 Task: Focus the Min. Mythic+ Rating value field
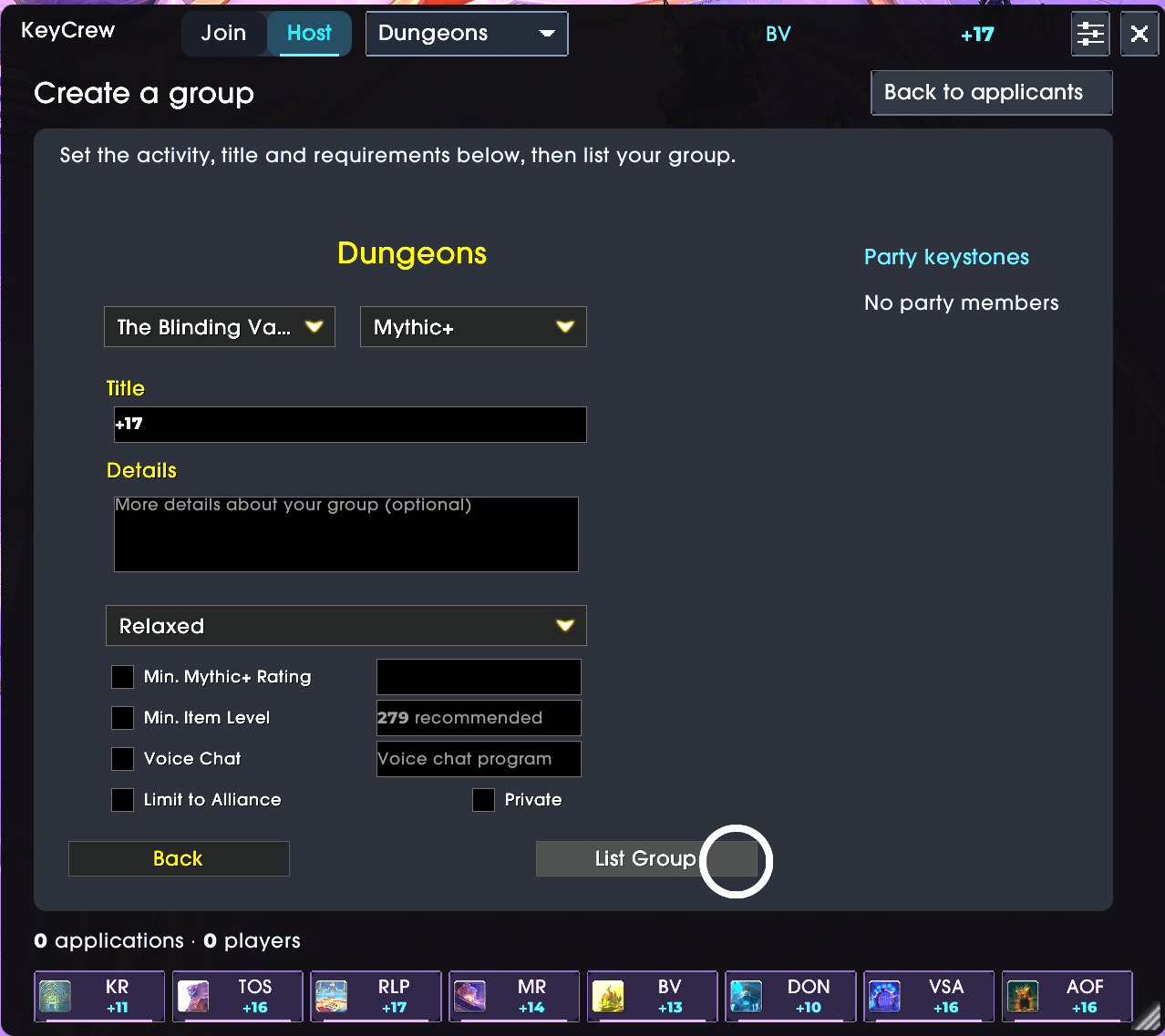[x=479, y=677]
